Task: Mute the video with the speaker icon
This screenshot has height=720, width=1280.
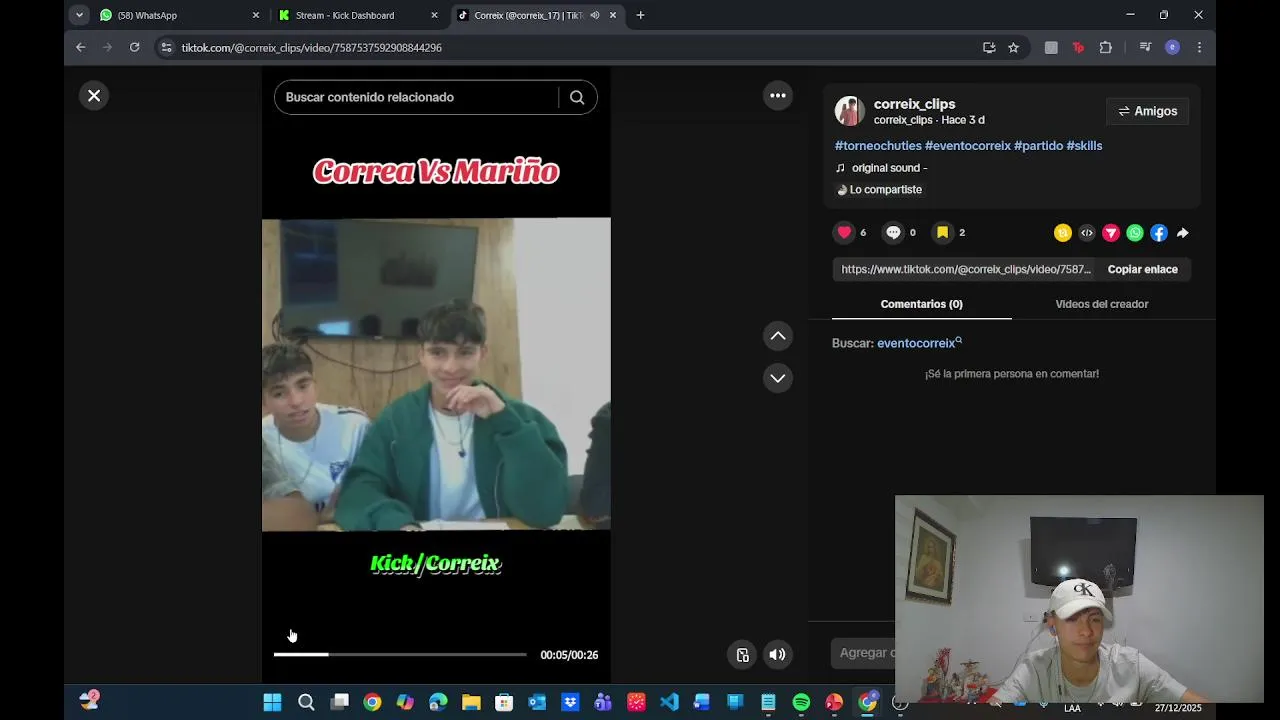Action: 777,655
